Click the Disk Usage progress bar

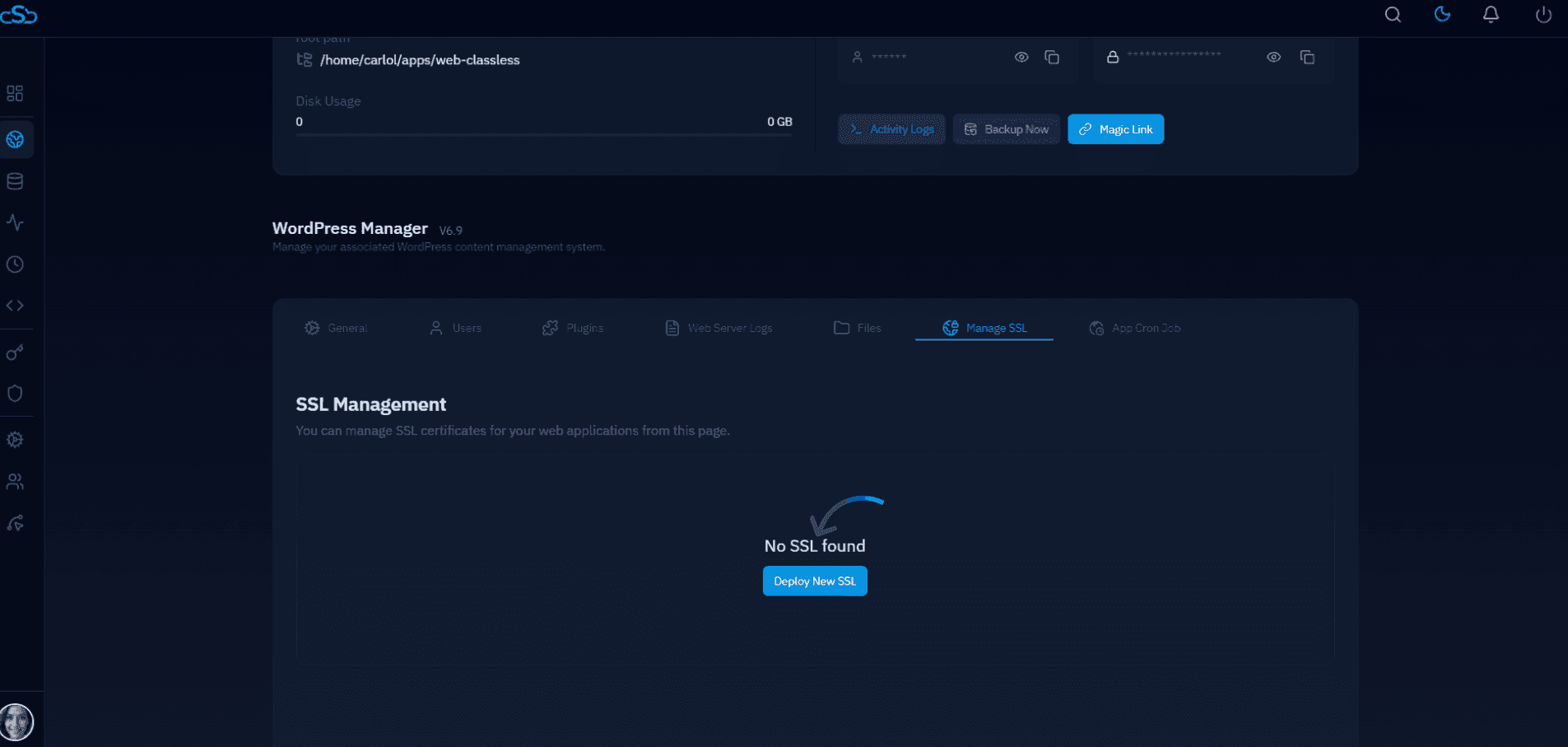click(x=544, y=134)
